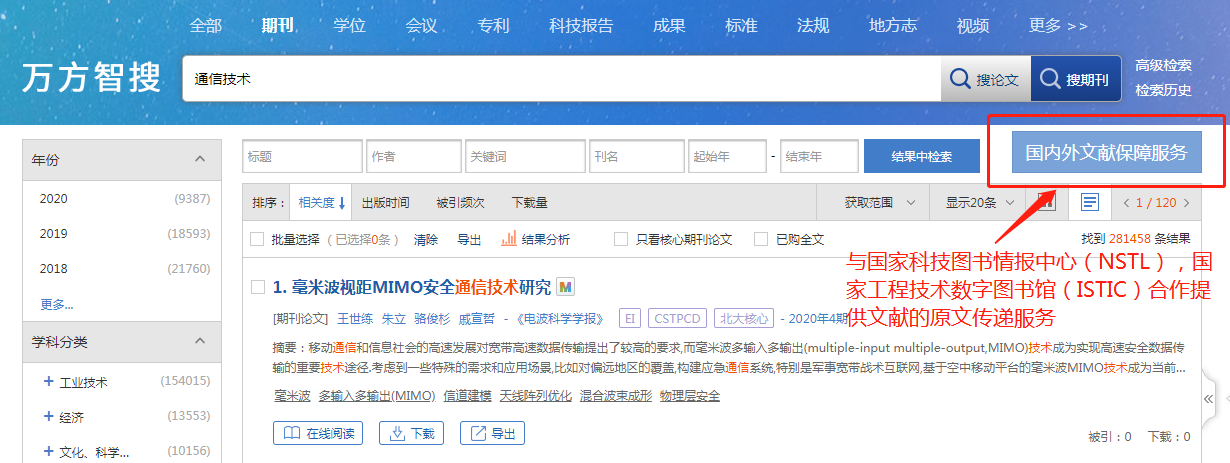Open the 高级检索 link
1230x463 pixels.
[x=1163, y=66]
